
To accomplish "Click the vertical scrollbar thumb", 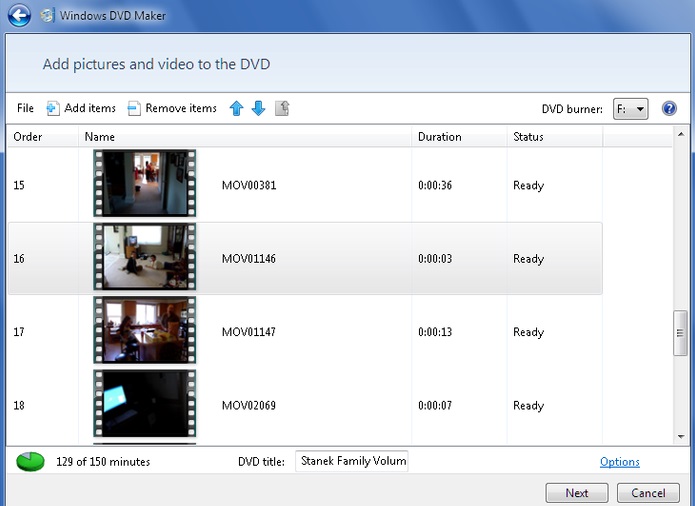I will 680,332.
